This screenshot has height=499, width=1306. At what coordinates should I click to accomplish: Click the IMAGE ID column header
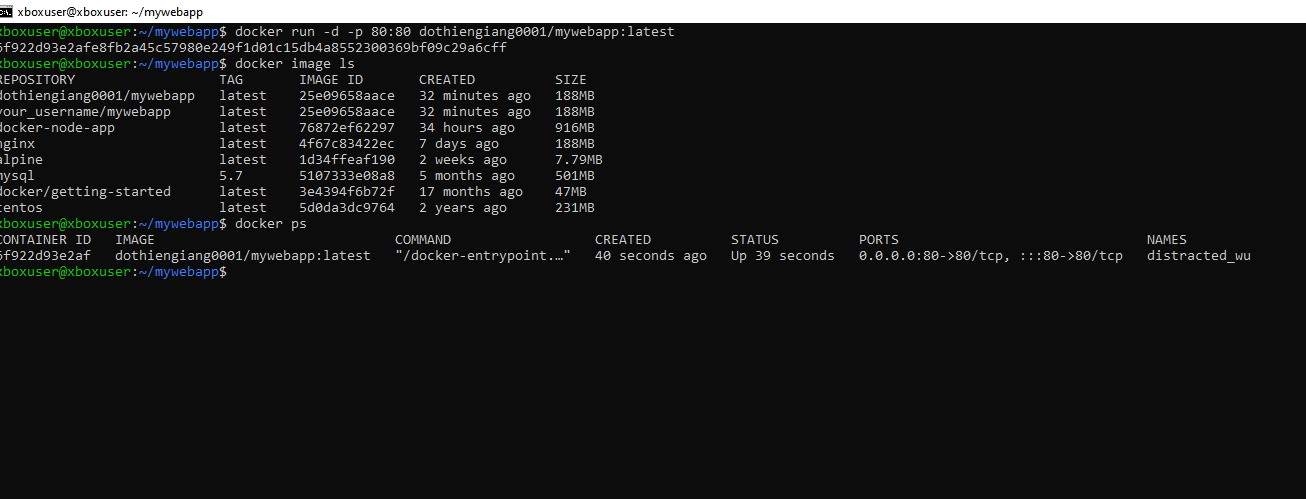[331, 80]
